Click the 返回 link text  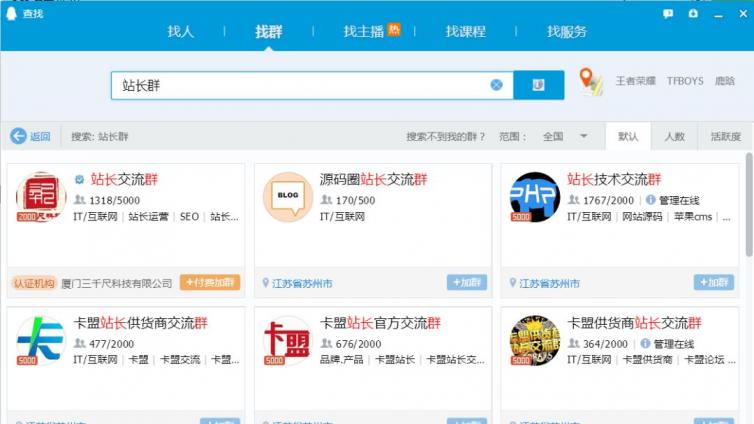(40, 137)
